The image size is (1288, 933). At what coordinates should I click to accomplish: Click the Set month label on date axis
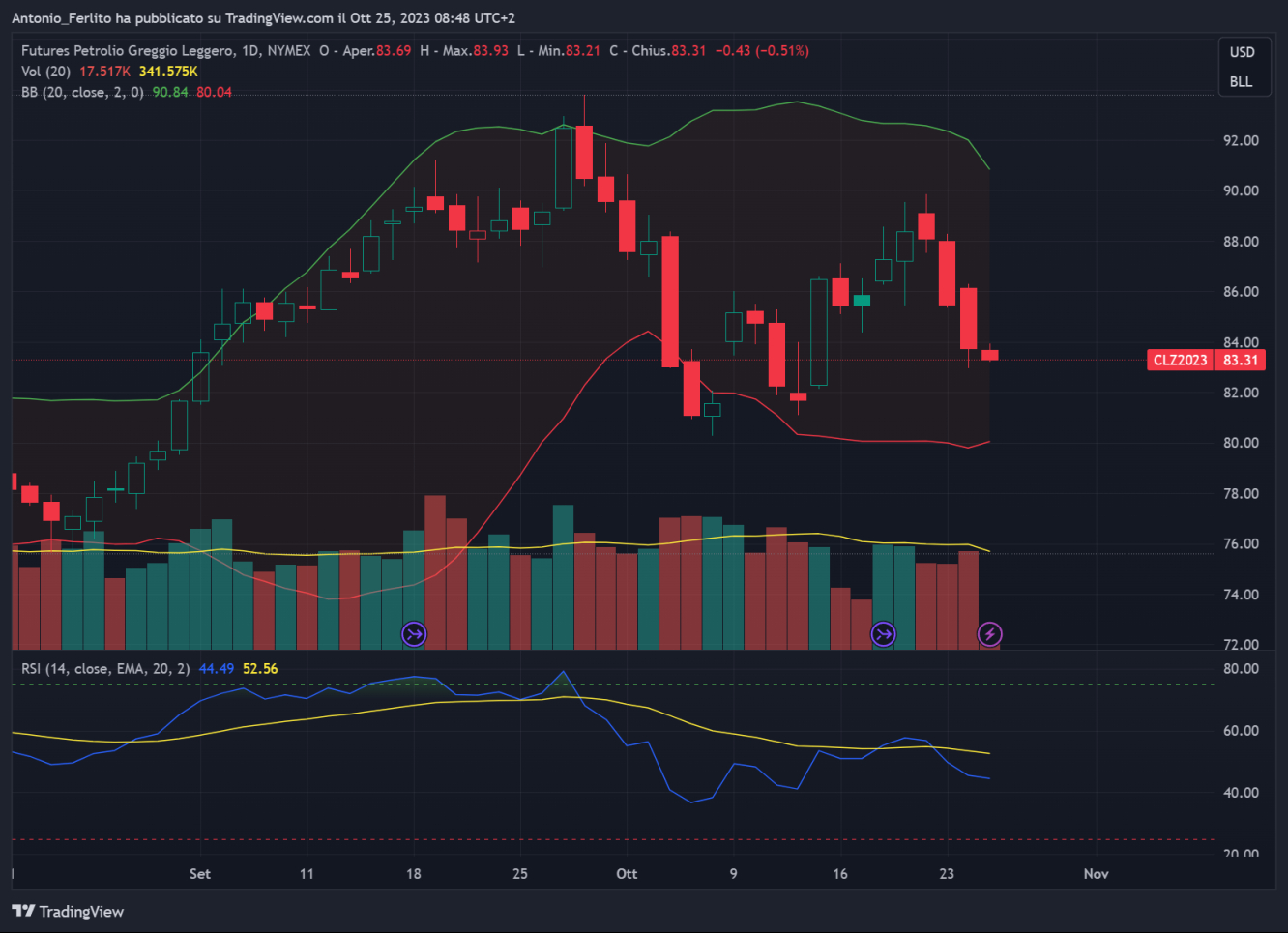(200, 874)
